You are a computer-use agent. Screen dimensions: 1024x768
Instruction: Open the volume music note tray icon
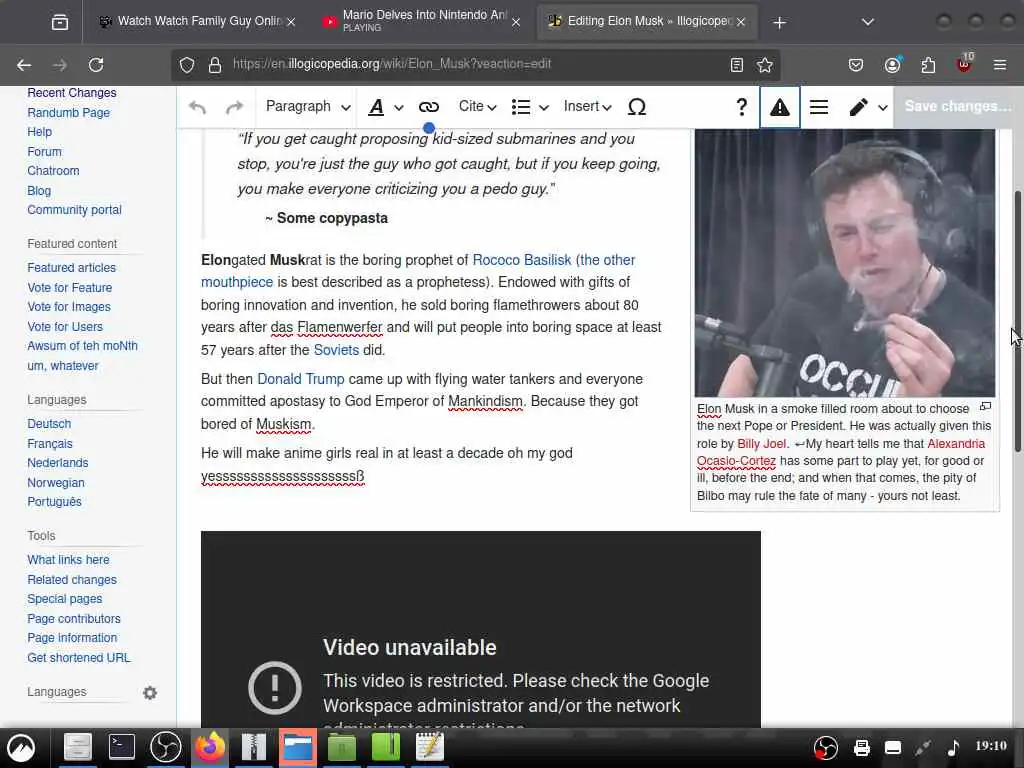tap(953, 747)
